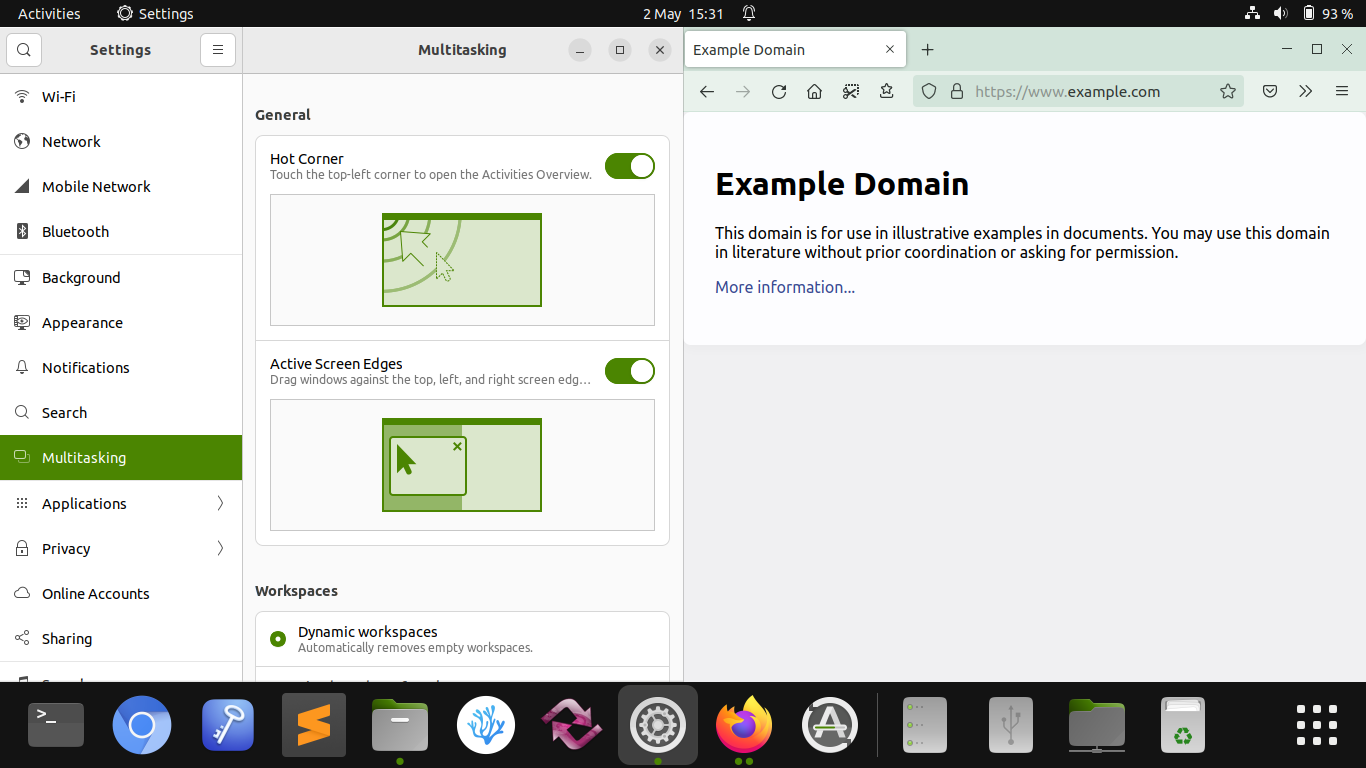Open the Bluetooth settings panel
Screen dimensions: 1366x768
(75, 231)
